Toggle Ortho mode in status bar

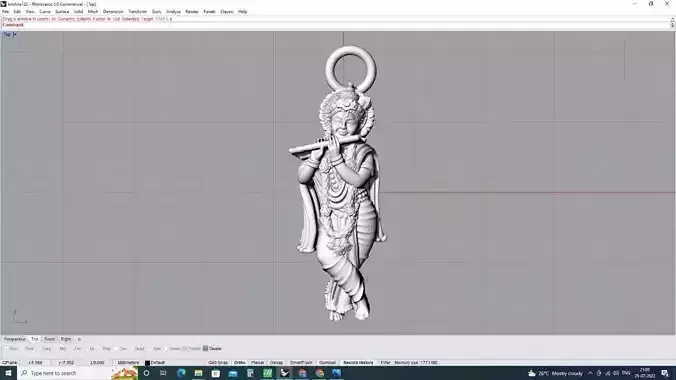click(x=239, y=363)
